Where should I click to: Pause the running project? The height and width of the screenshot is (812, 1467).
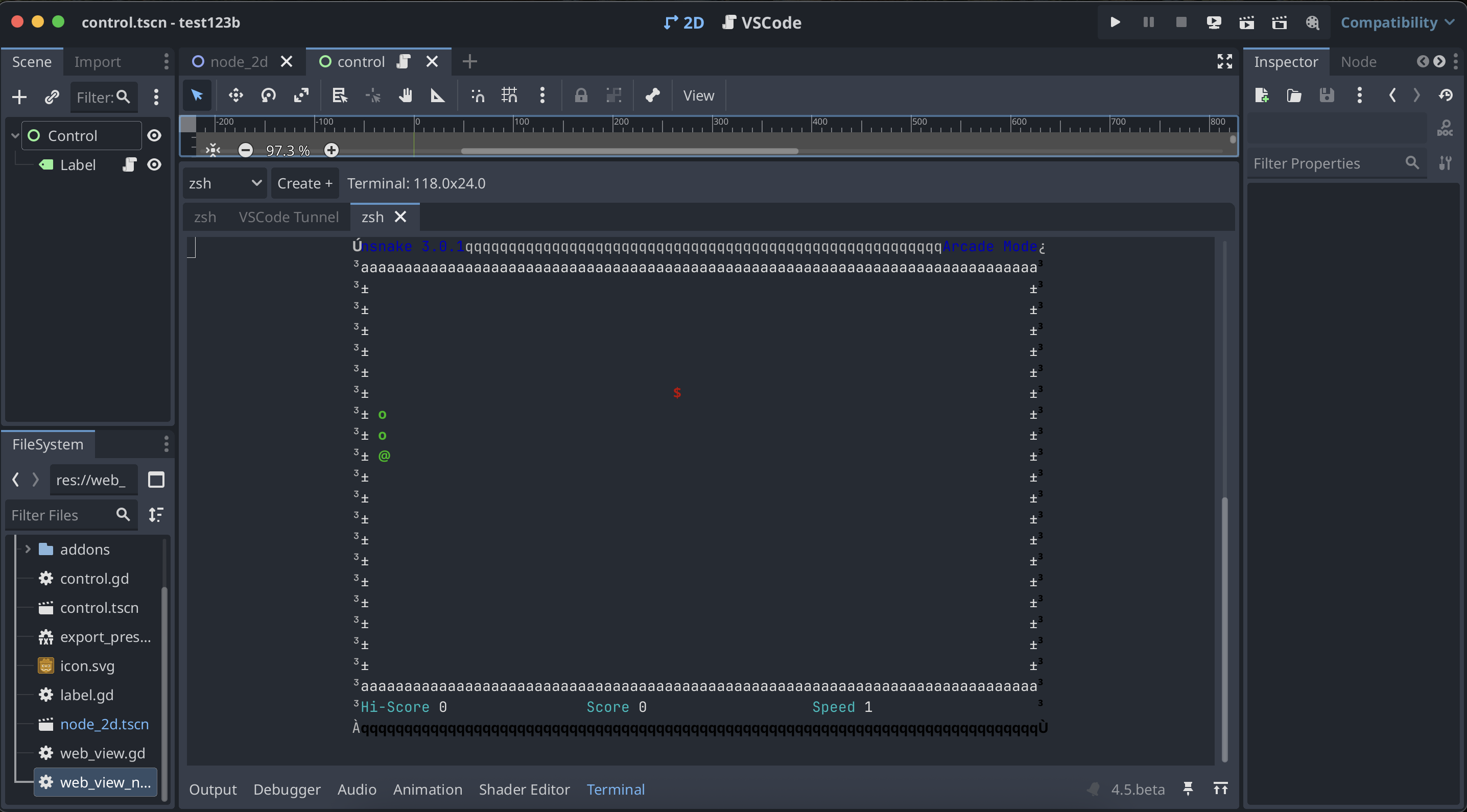(1148, 22)
